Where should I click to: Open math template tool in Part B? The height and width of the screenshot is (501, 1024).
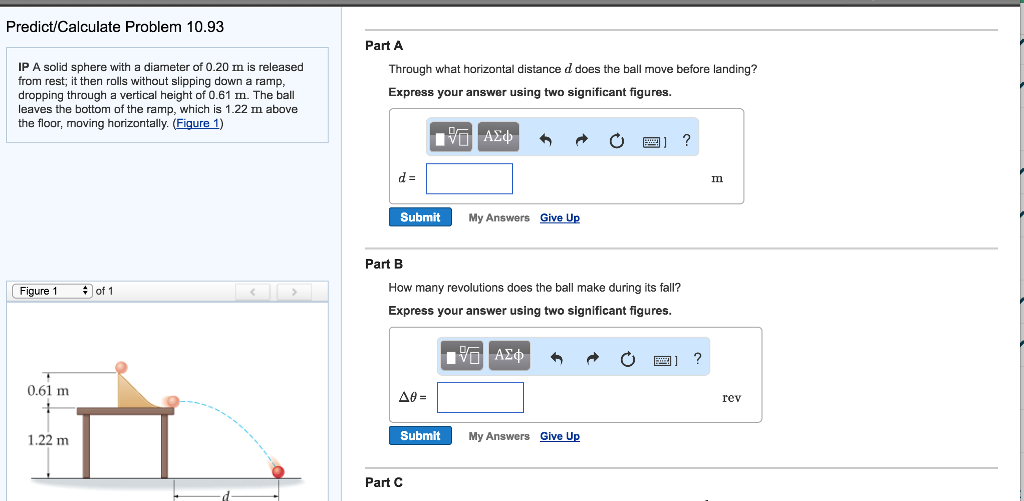click(463, 357)
